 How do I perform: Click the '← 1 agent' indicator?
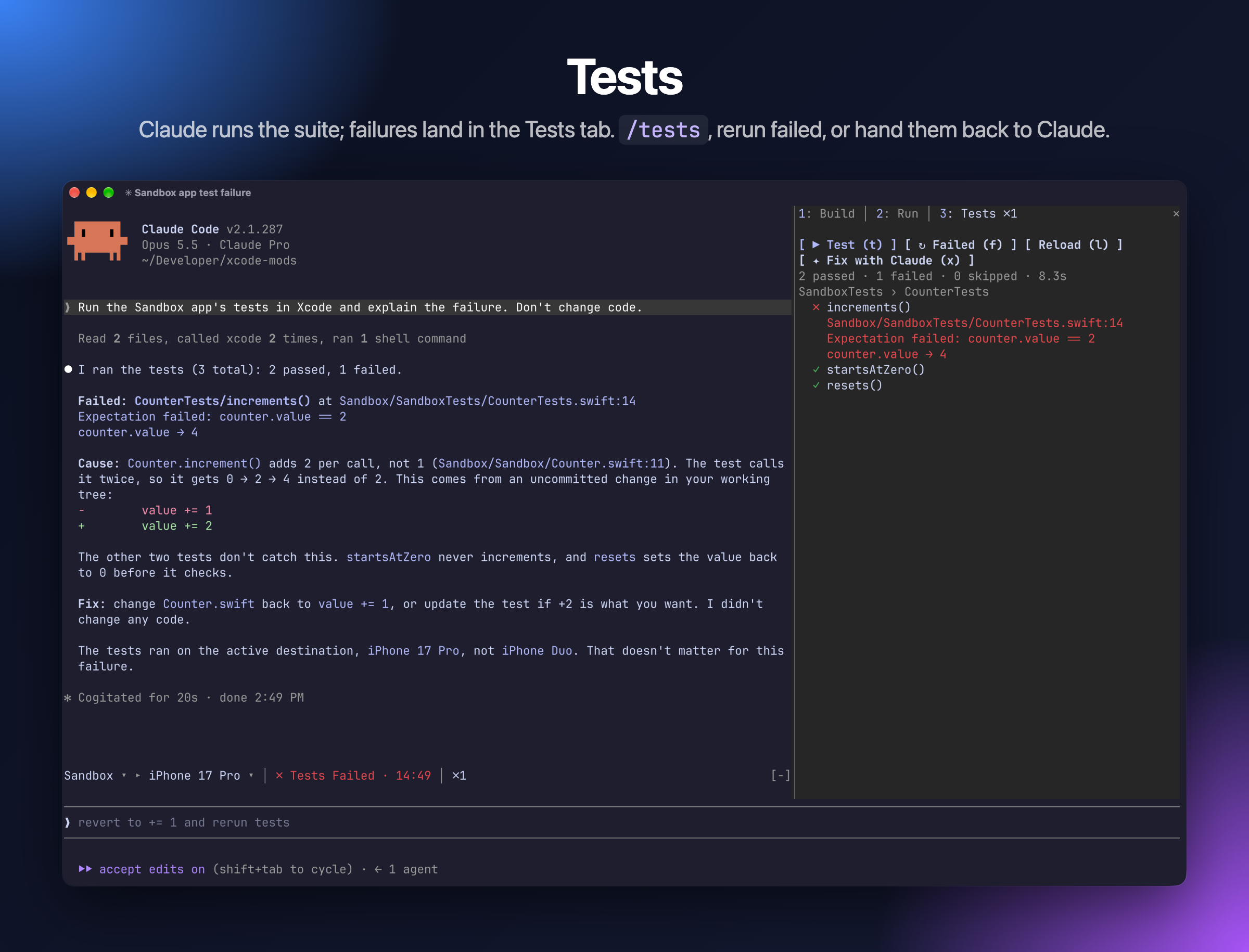[406, 869]
